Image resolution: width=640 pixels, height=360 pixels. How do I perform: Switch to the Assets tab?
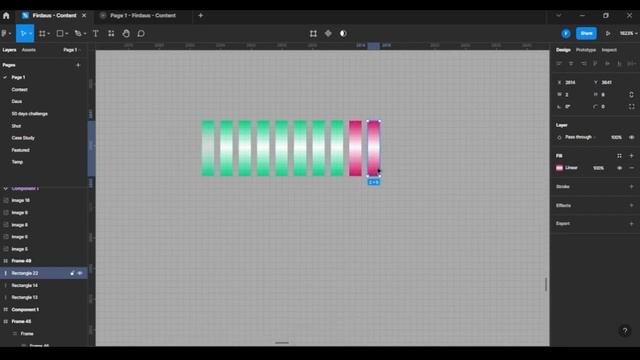(29, 50)
